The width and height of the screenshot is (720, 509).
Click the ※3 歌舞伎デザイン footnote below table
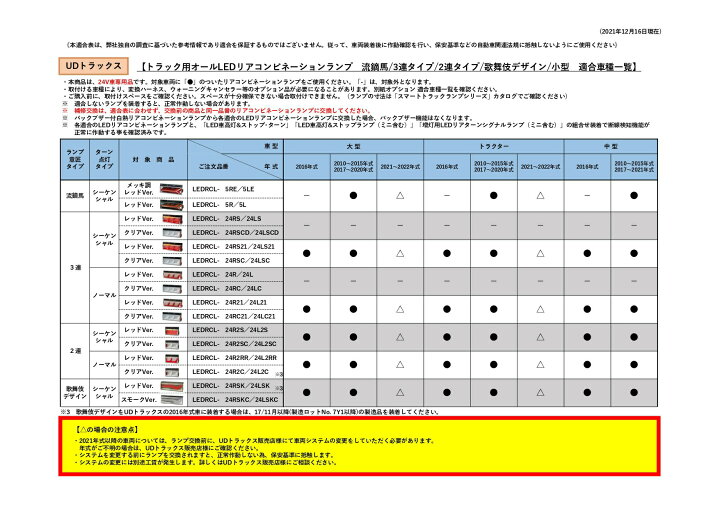(x=250, y=412)
